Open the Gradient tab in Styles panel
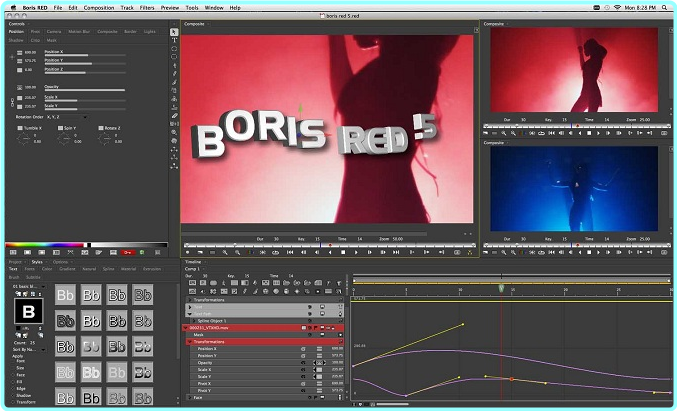 (x=67, y=269)
